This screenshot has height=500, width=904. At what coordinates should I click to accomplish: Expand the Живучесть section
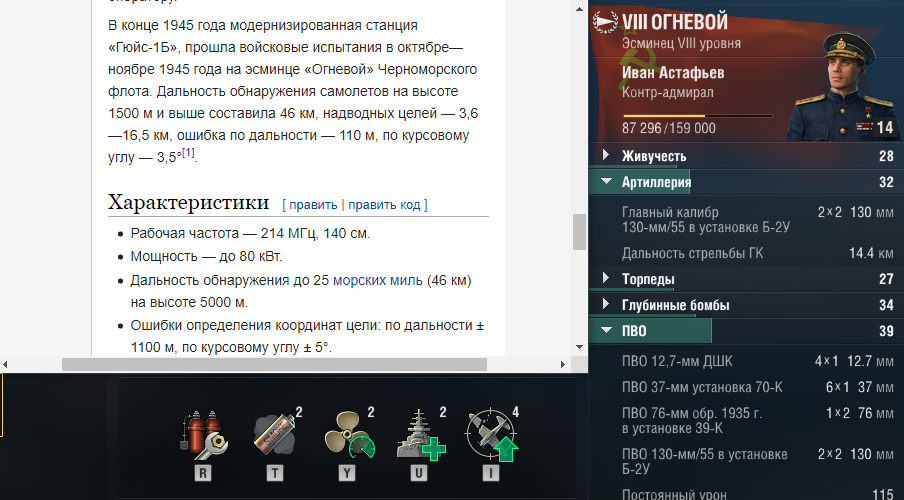pyautogui.click(x=746, y=156)
